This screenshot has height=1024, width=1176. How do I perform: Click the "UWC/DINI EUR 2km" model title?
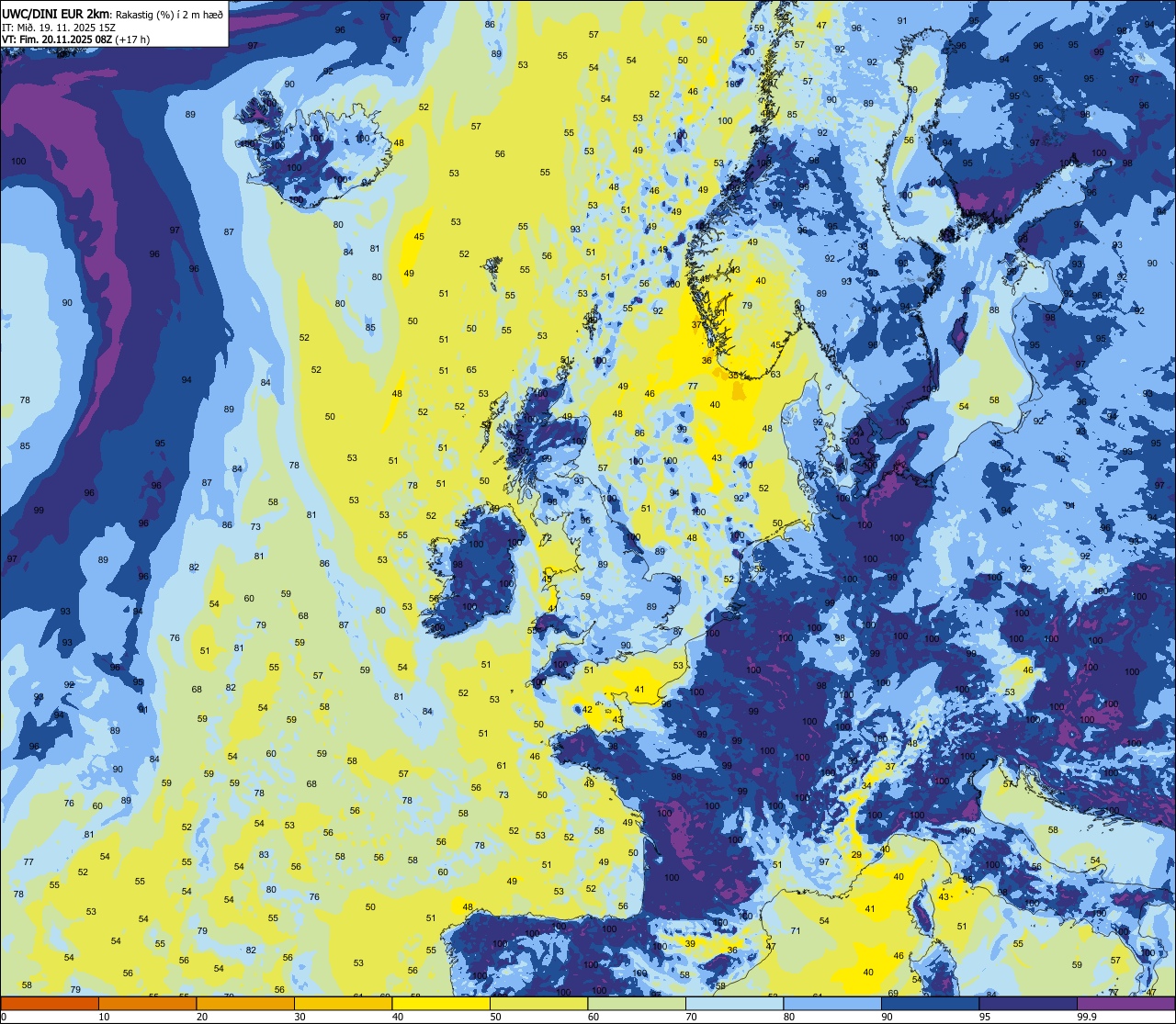click(x=55, y=13)
